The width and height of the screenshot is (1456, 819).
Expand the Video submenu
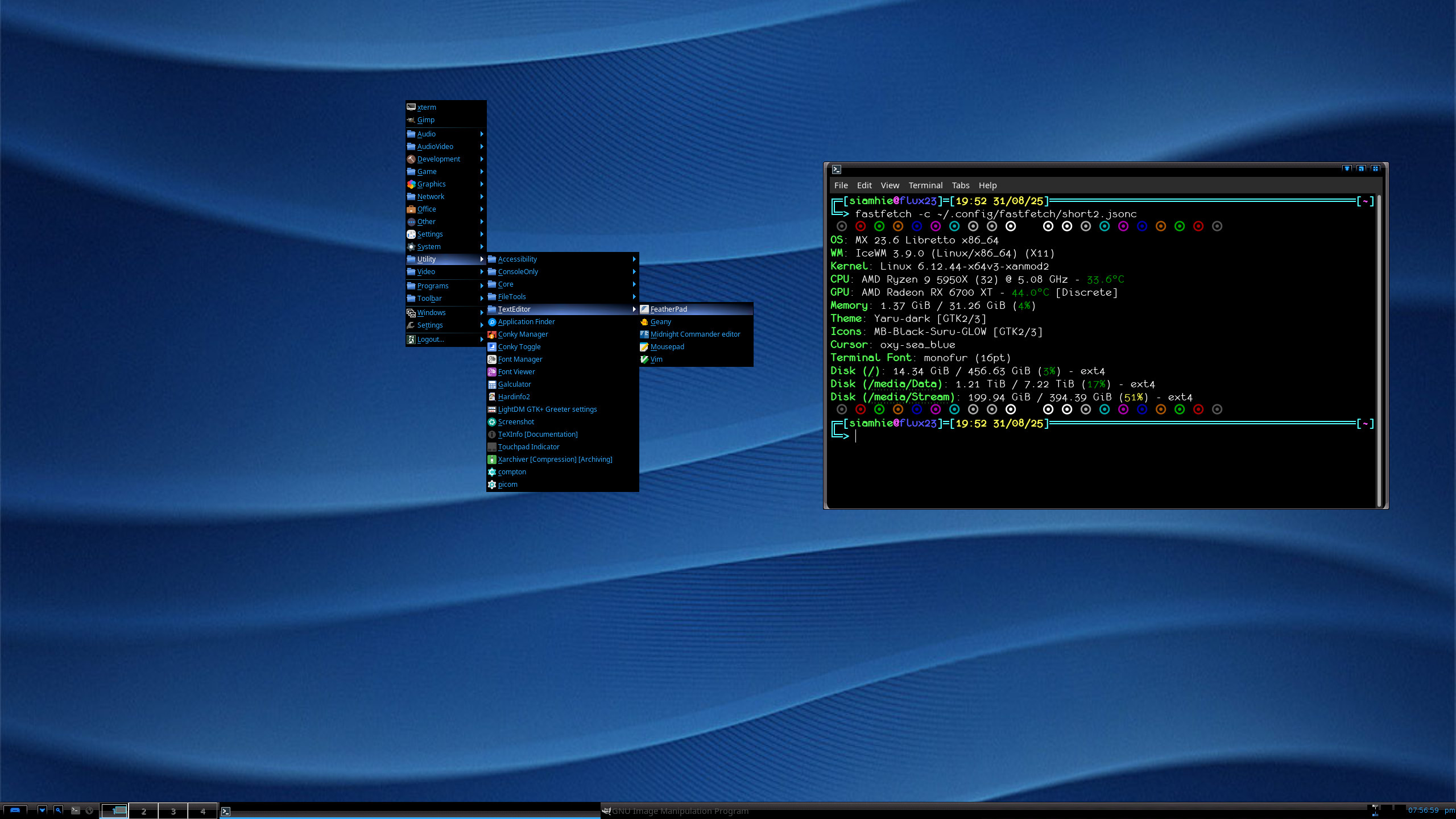[446, 272]
